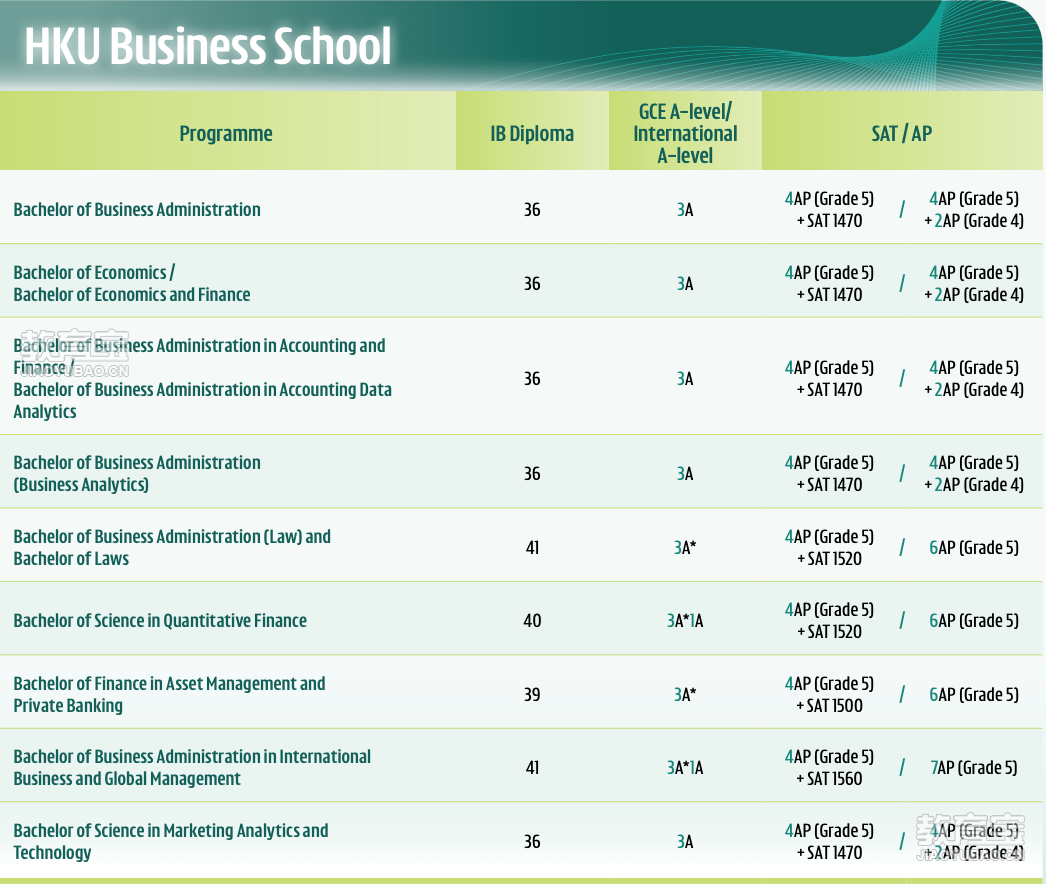Viewport: 1046px width, 884px height.
Task: Click Bachelor of Business Administration in Accounting Data Analytics
Action: point(202,400)
